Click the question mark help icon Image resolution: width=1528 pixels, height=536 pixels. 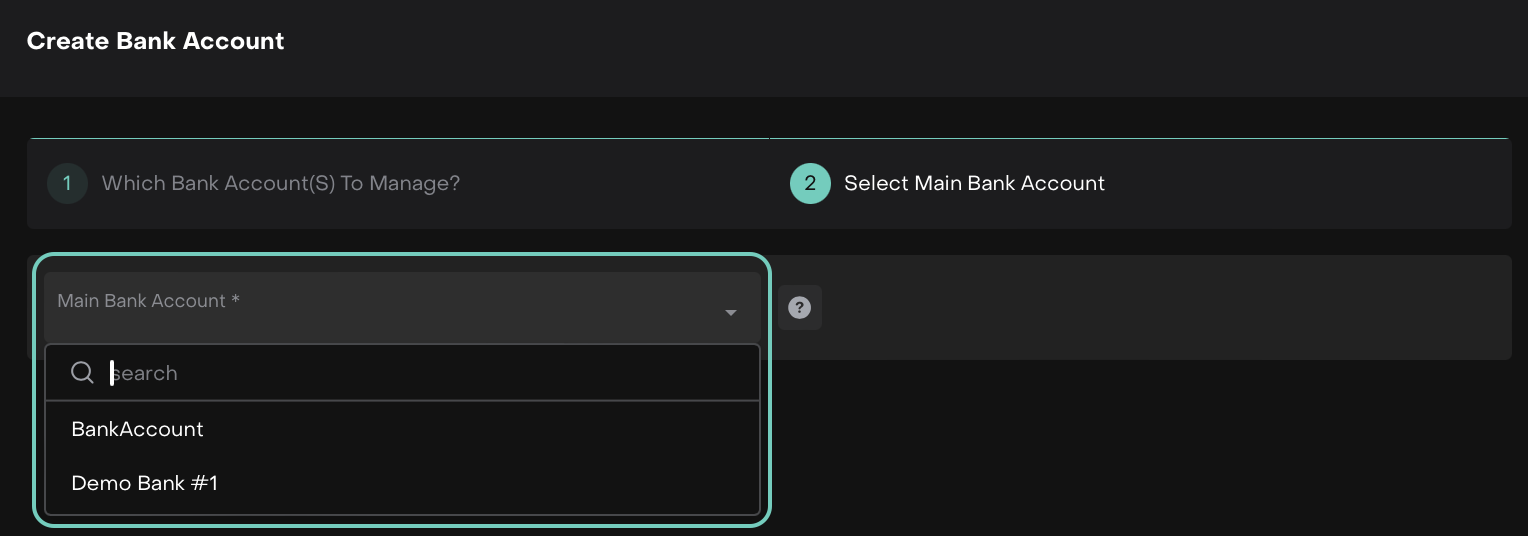coord(799,308)
